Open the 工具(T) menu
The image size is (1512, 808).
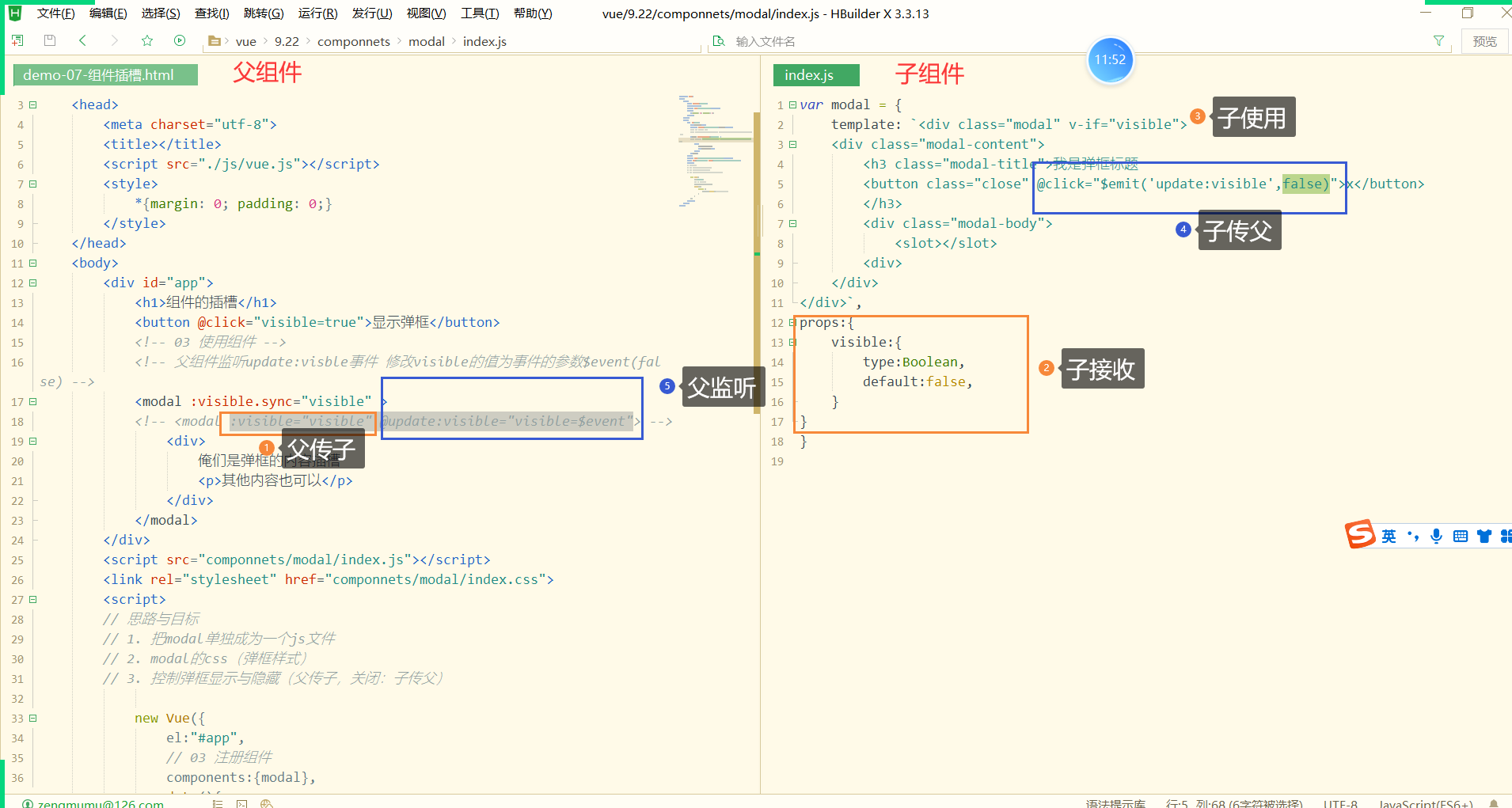pyautogui.click(x=480, y=13)
